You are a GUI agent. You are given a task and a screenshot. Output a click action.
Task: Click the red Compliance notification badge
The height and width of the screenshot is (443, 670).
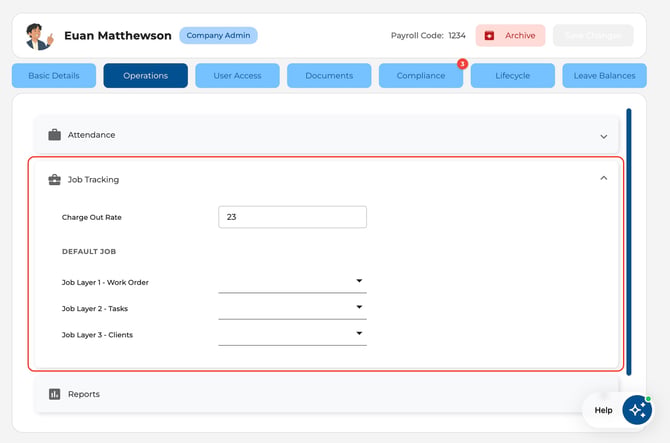tap(462, 64)
